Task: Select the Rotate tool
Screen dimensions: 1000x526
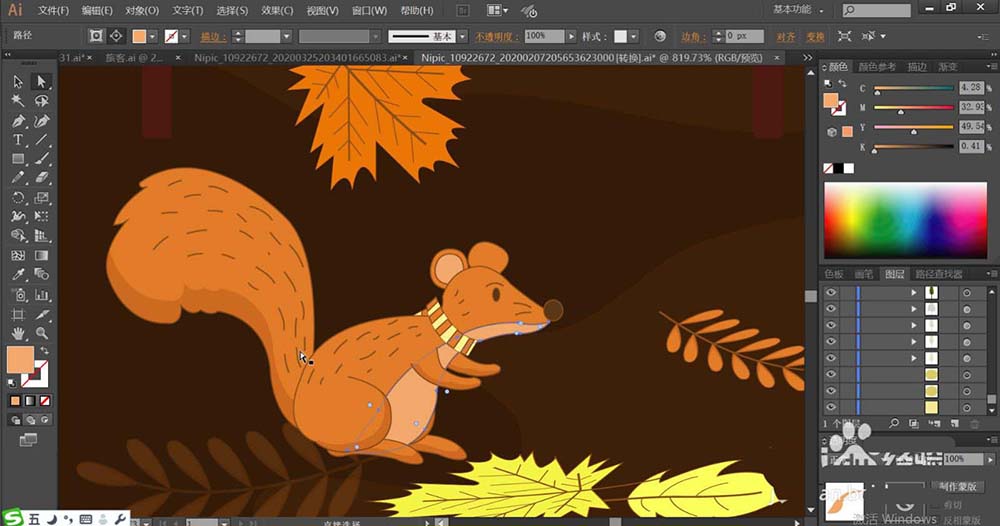Action: click(x=18, y=198)
